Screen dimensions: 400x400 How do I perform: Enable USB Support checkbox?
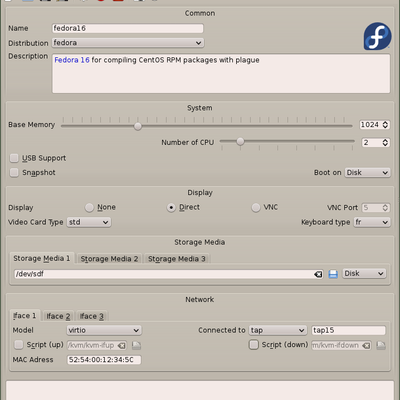(14, 158)
